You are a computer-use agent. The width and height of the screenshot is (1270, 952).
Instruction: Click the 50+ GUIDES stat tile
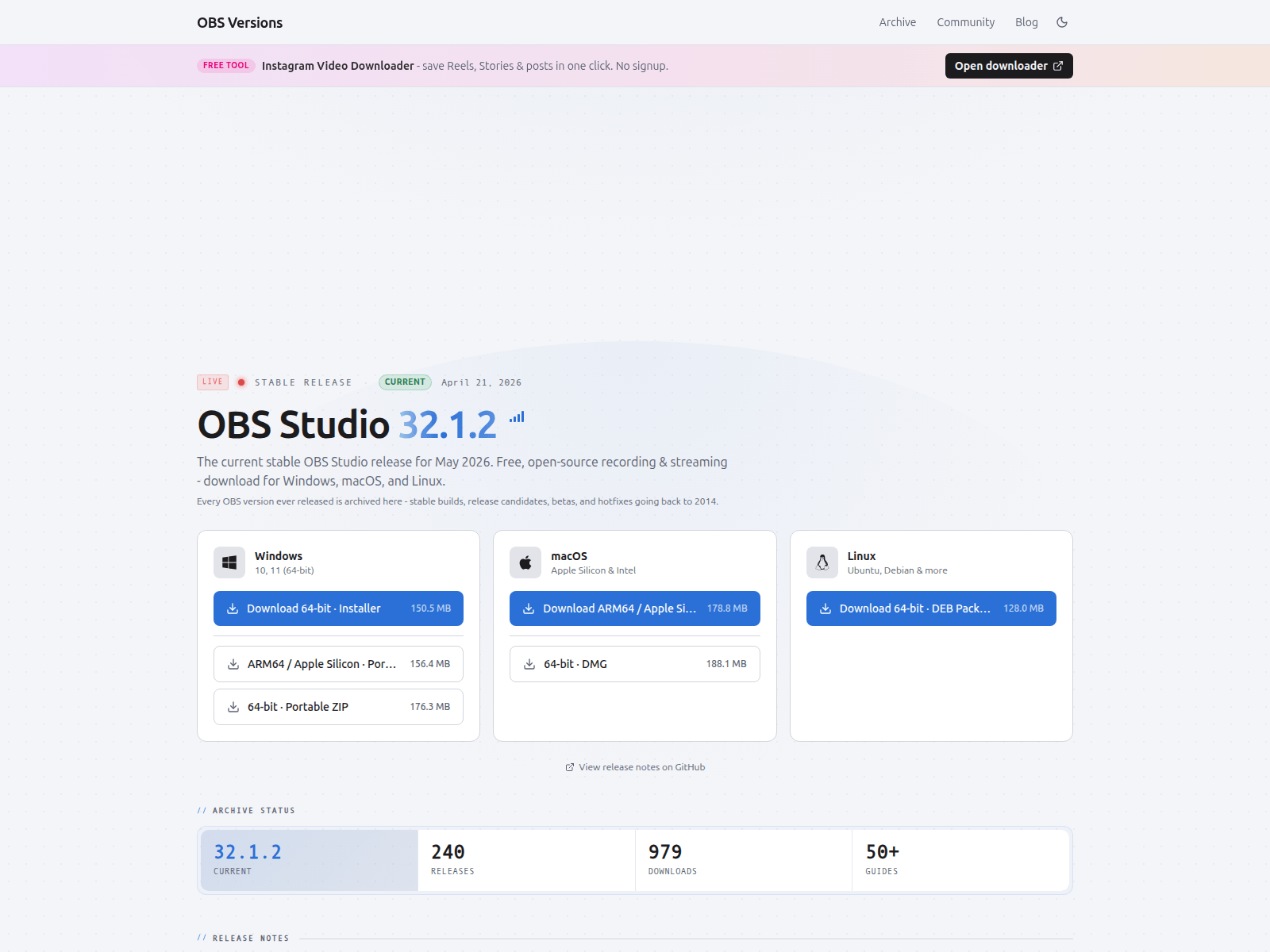pos(960,860)
